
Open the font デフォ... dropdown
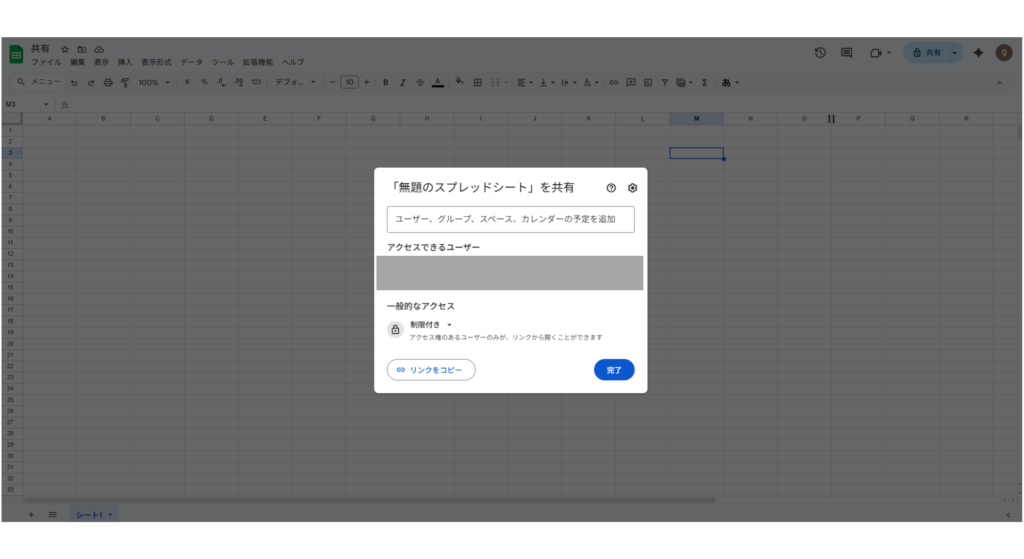pos(295,82)
